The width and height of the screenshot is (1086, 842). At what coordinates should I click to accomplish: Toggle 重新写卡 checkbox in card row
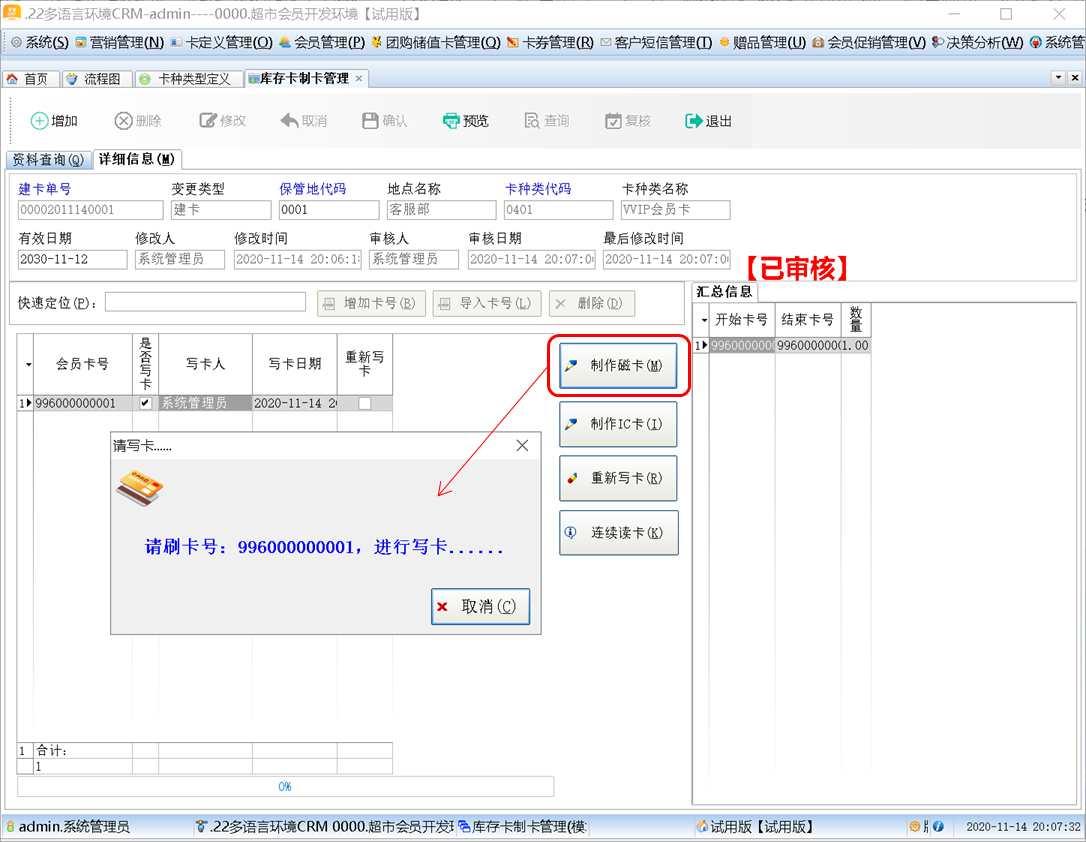coord(364,403)
